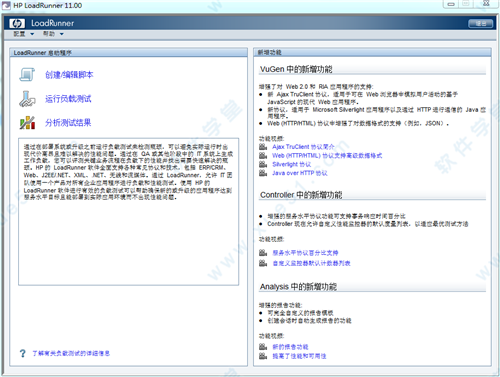This screenshot has height=377, width=500.
Task: Open the 分析测试结果 link
Action: [x=68, y=123]
